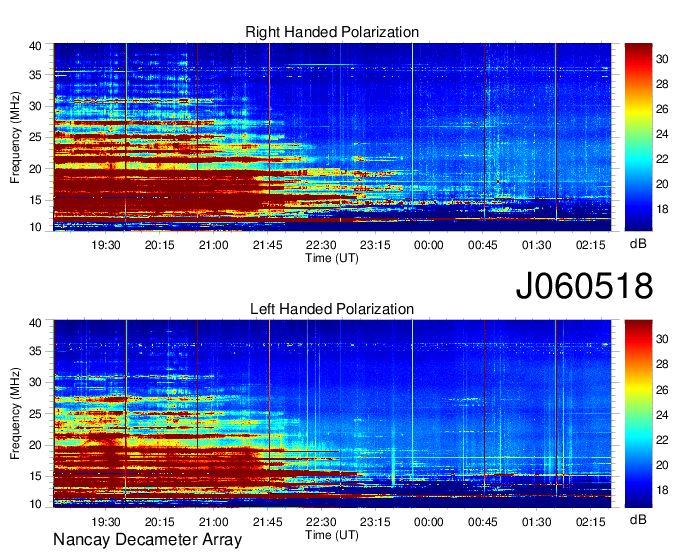Viewport: 680px width, 552px height.
Task: Click the "21:00" tick on the bottom plot
Action: click(213, 522)
